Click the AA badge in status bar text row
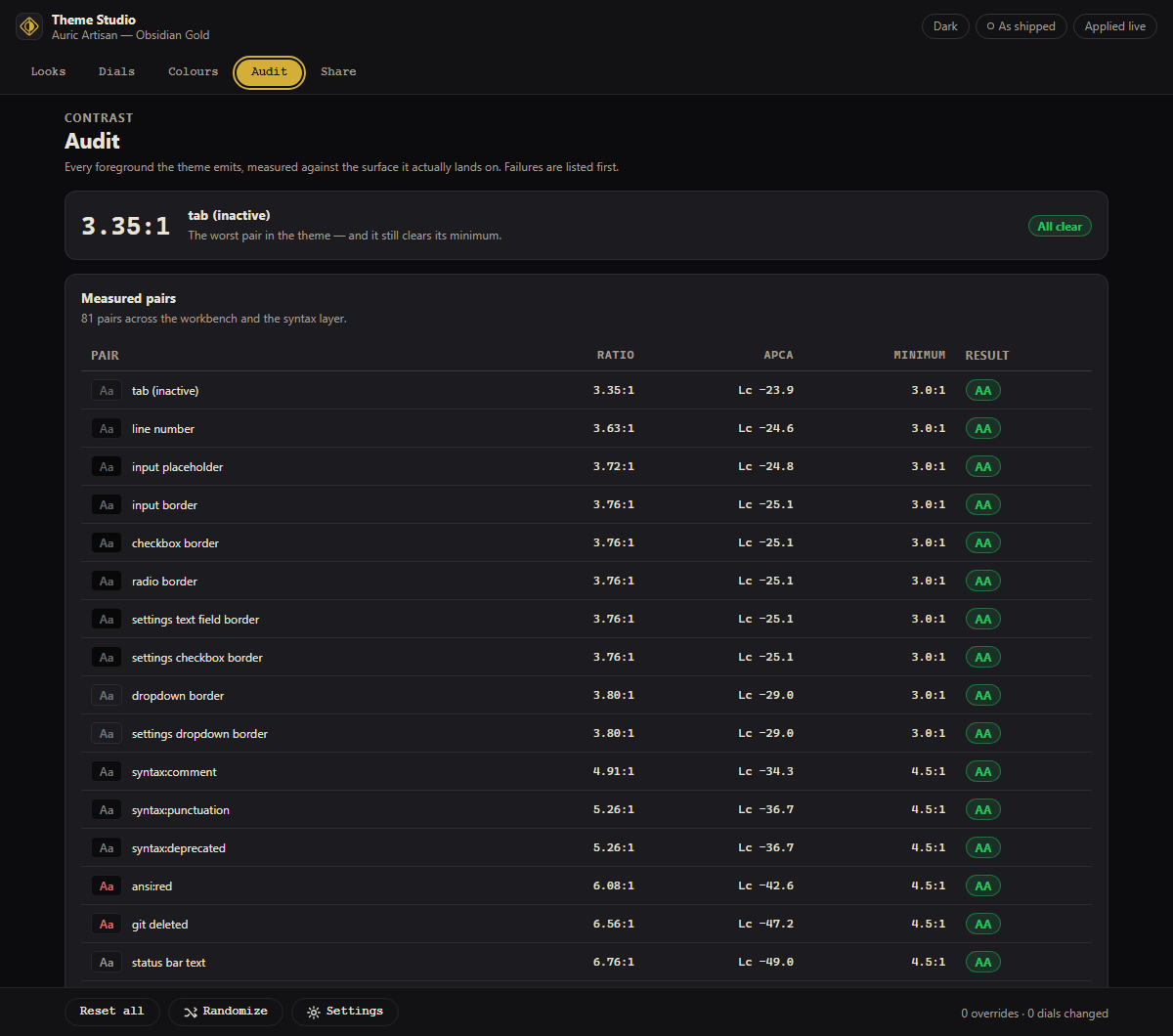Screen dimensions: 1173x1036 [983, 962]
